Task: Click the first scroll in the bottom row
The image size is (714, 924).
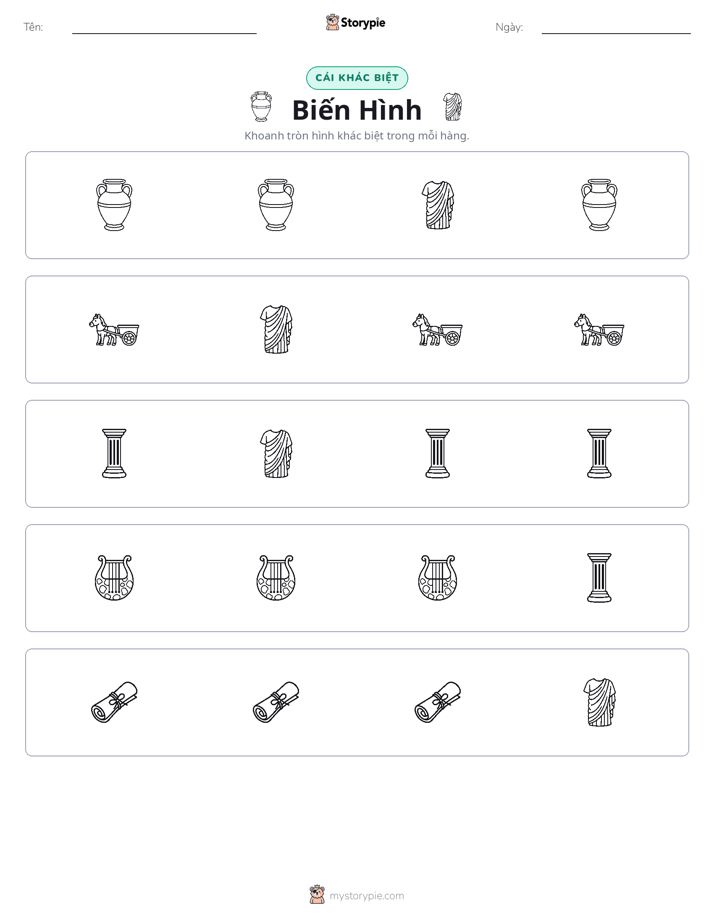Action: point(114,702)
